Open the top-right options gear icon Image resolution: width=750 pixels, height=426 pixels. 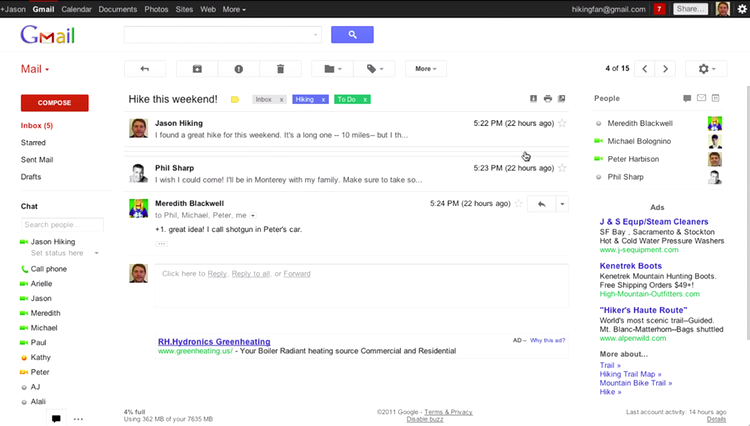742,9
